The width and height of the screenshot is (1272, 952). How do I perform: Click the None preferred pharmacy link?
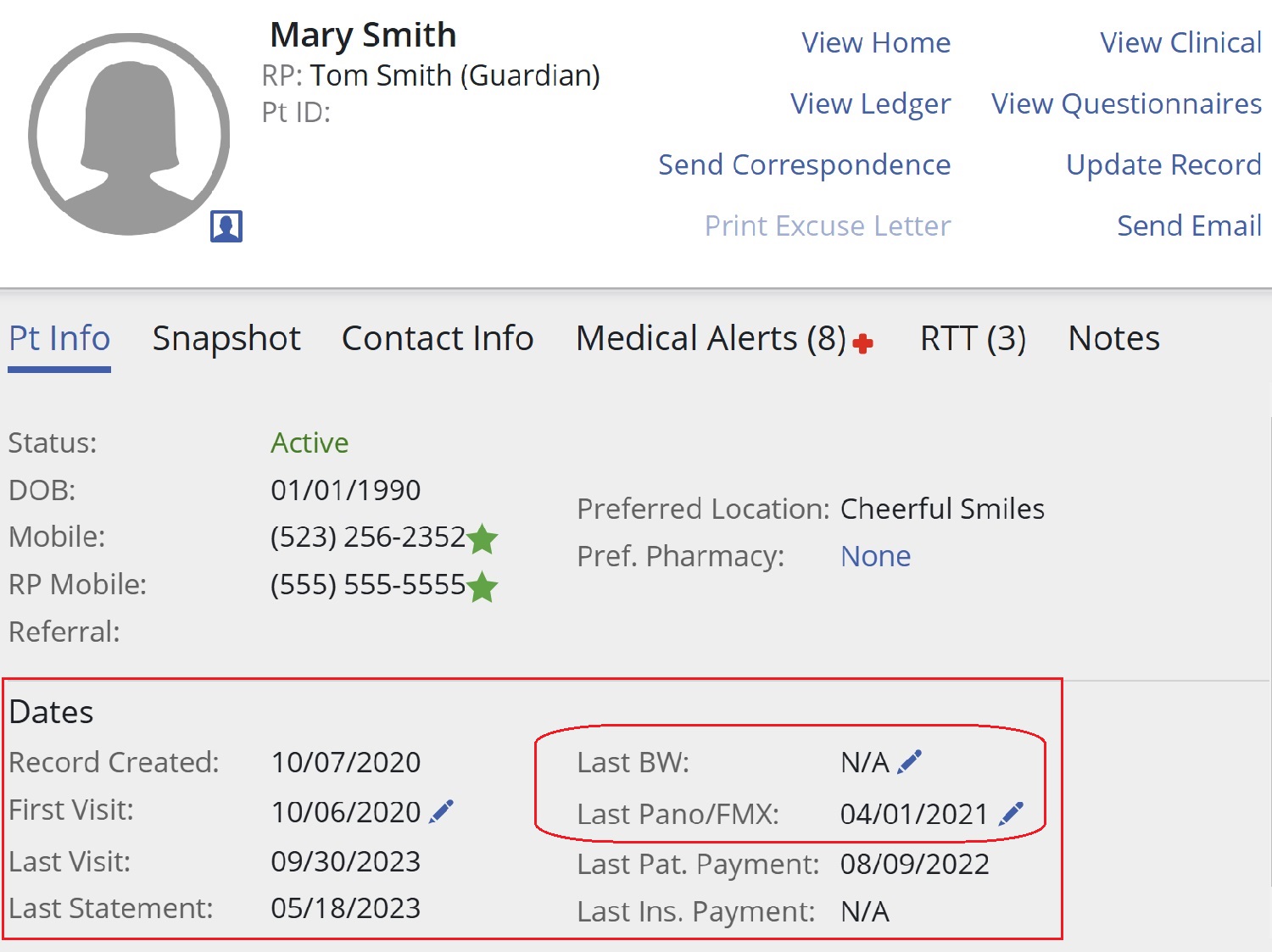[875, 556]
